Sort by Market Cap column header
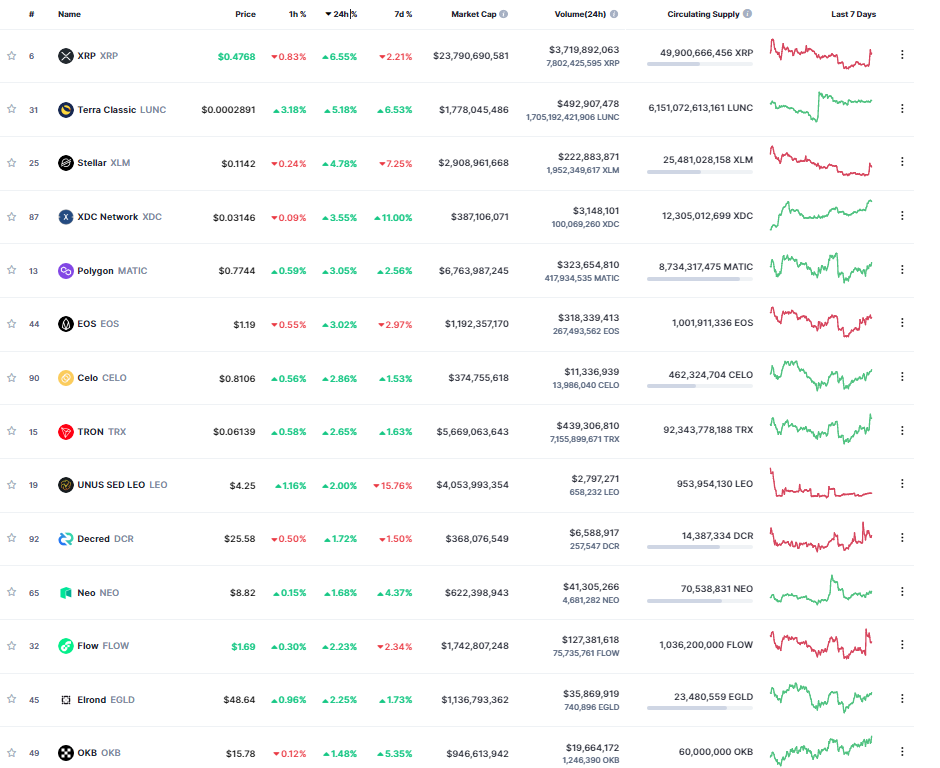This screenshot has height=768, width=940. coord(474,14)
